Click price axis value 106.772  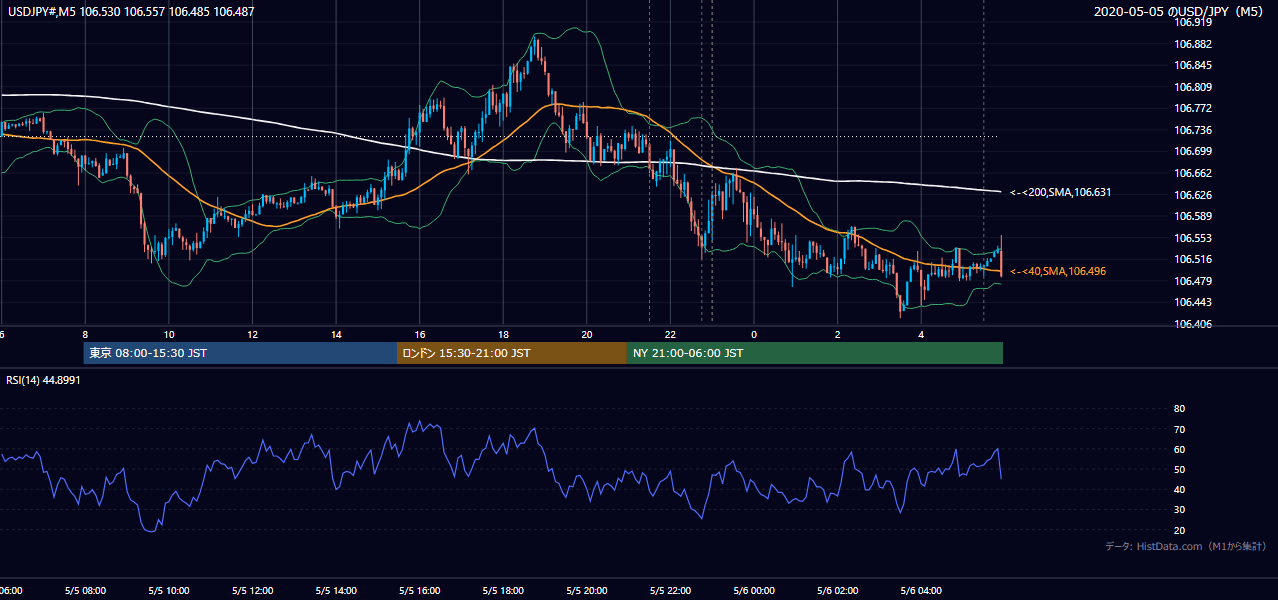[1192, 108]
